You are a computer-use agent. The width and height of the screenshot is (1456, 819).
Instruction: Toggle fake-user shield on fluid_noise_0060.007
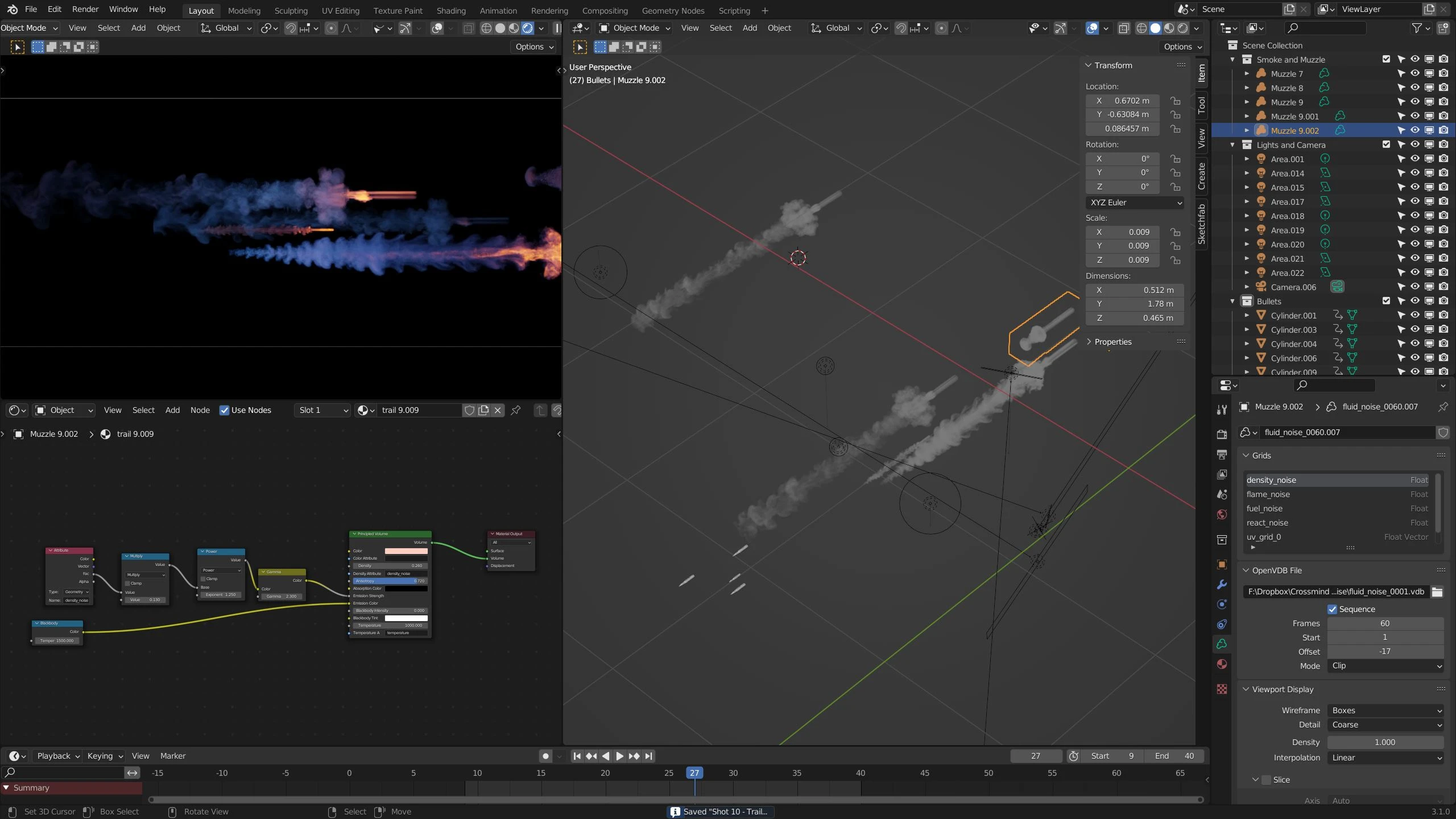click(1443, 432)
